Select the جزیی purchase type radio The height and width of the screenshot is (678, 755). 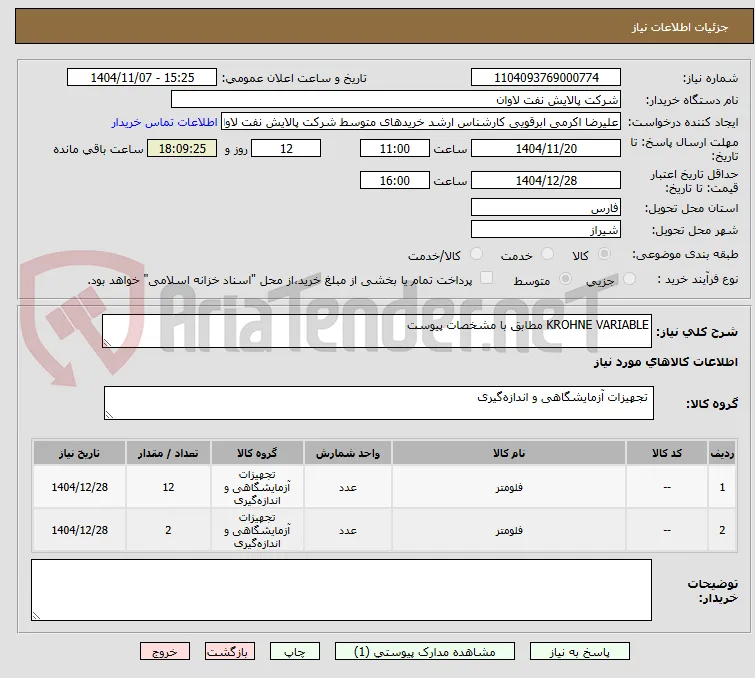point(629,279)
